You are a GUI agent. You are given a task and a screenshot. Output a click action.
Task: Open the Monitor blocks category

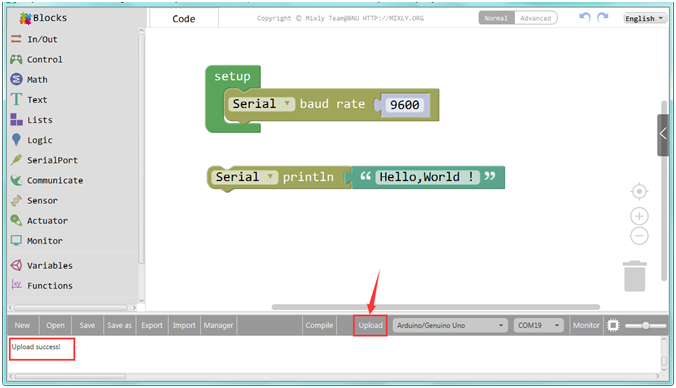(37, 241)
